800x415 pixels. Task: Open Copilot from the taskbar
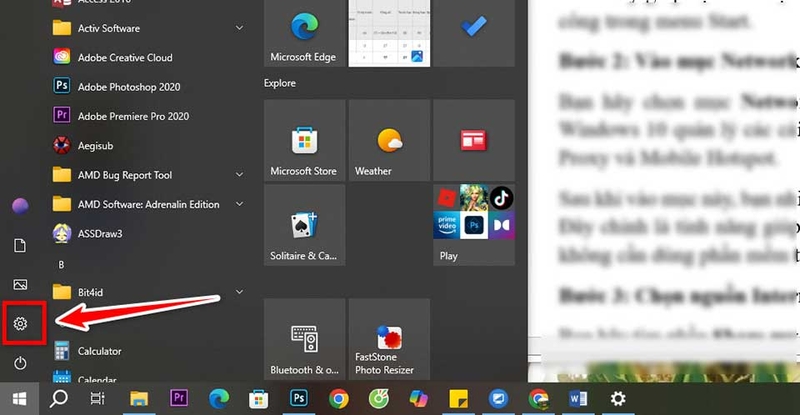(418, 399)
